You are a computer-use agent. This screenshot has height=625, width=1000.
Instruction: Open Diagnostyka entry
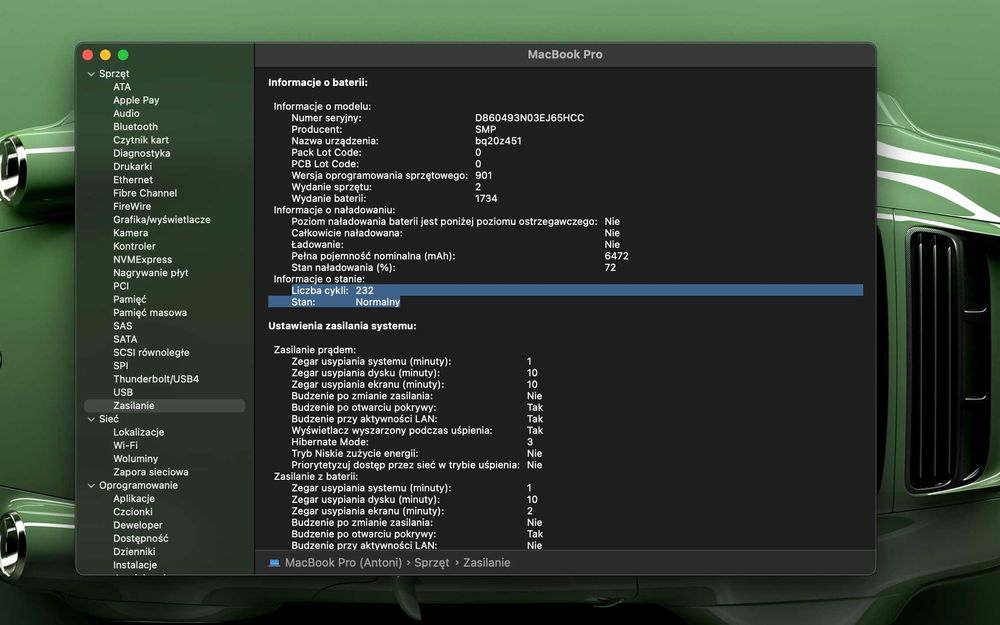pyautogui.click(x=142, y=153)
